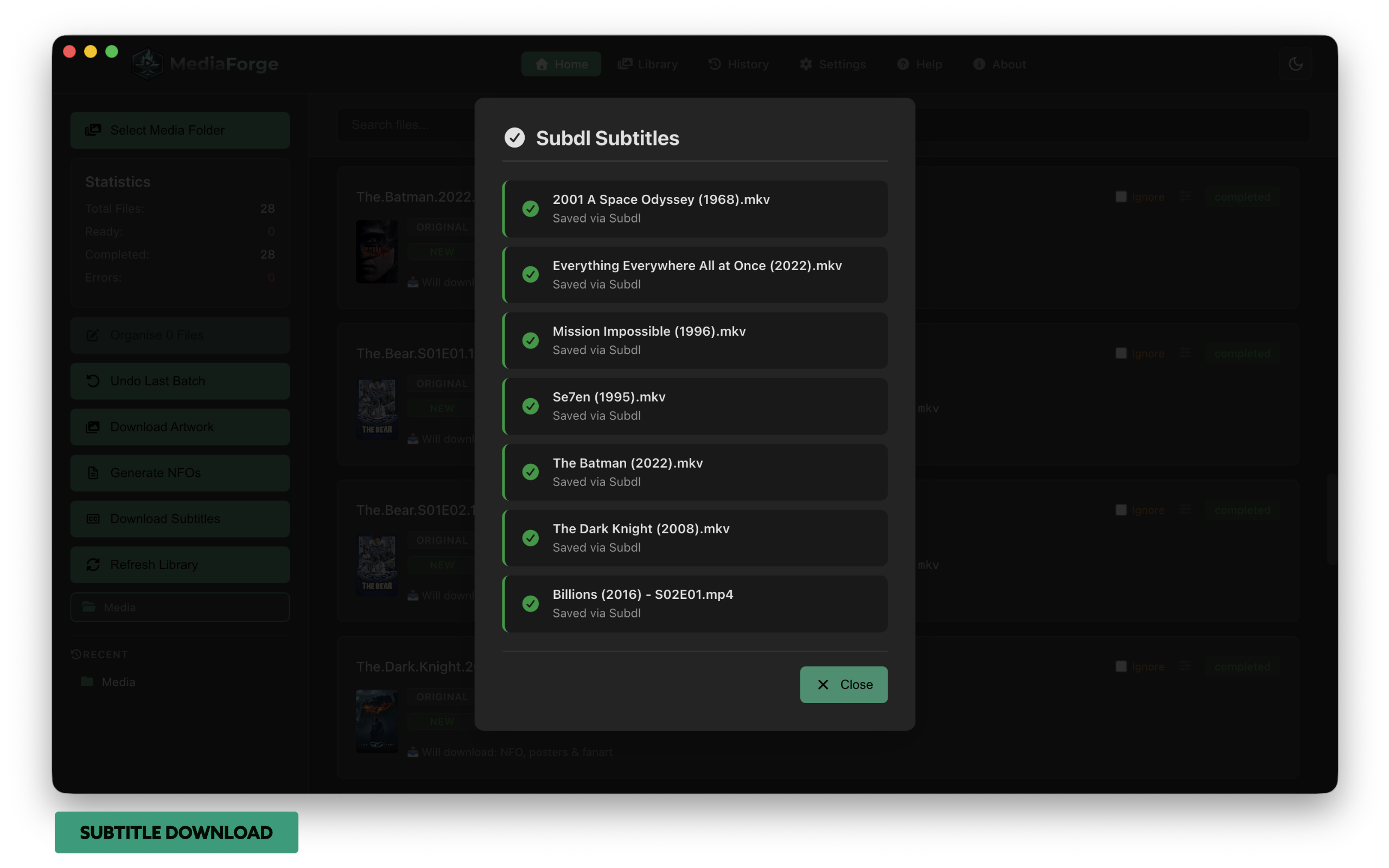Screen dimensions: 1389x868
Task: Toggle dark mode with moon icon
Action: [x=1295, y=63]
